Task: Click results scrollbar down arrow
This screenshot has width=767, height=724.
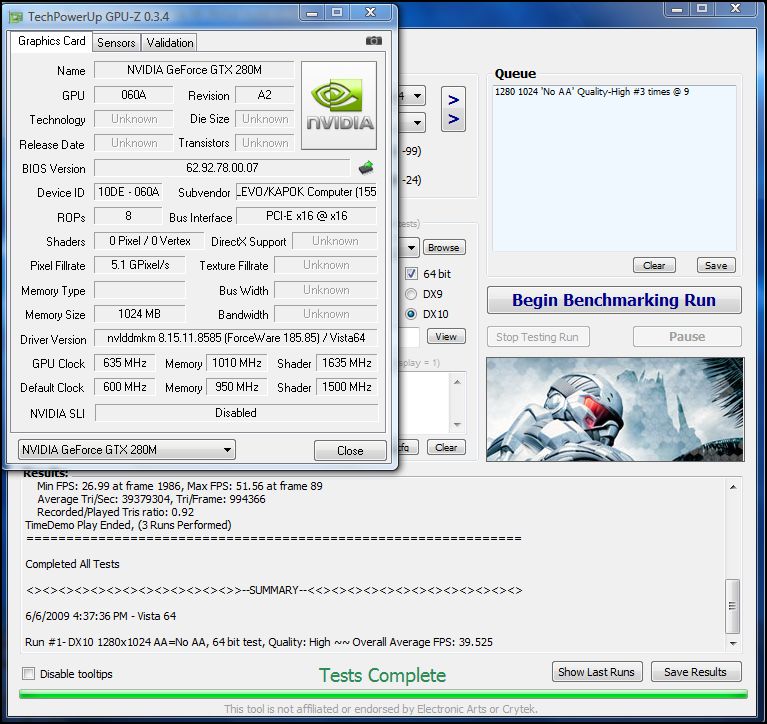Action: coord(733,643)
